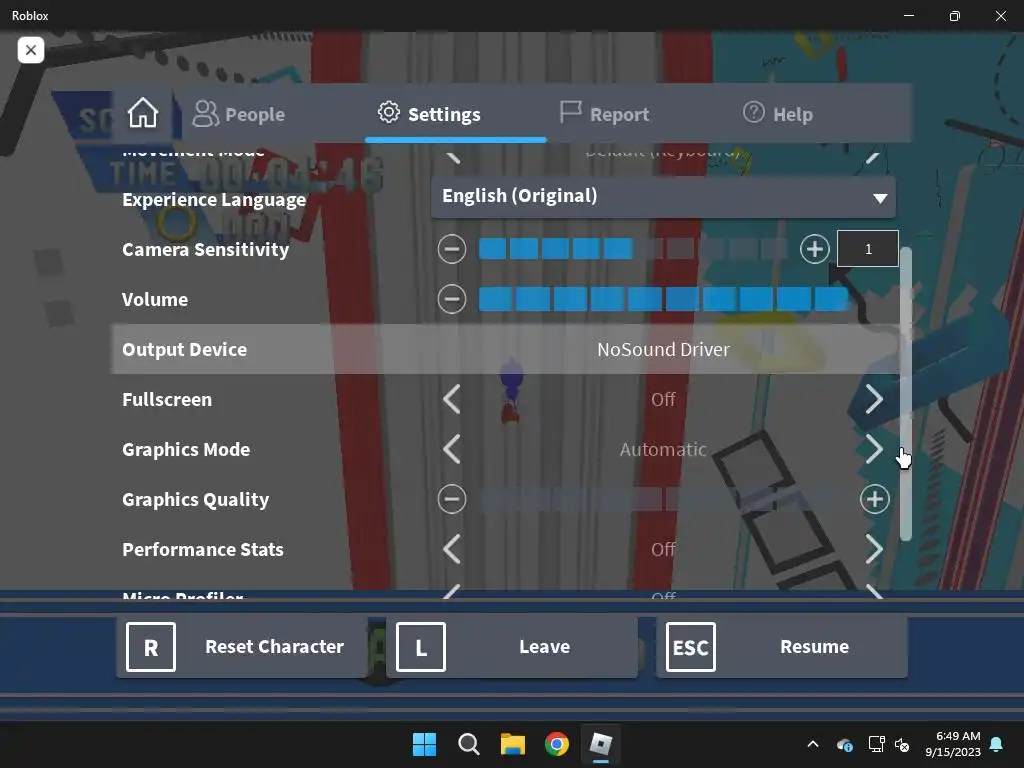Go to the Help tab

pyautogui.click(x=778, y=114)
